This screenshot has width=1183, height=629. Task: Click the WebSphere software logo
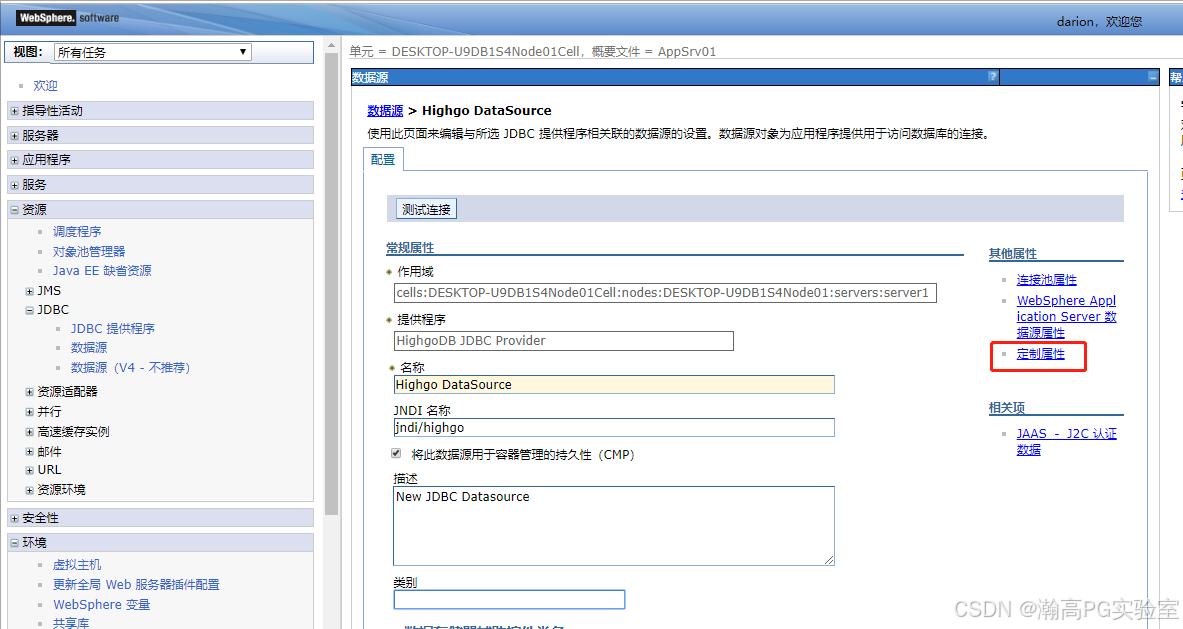click(68, 17)
